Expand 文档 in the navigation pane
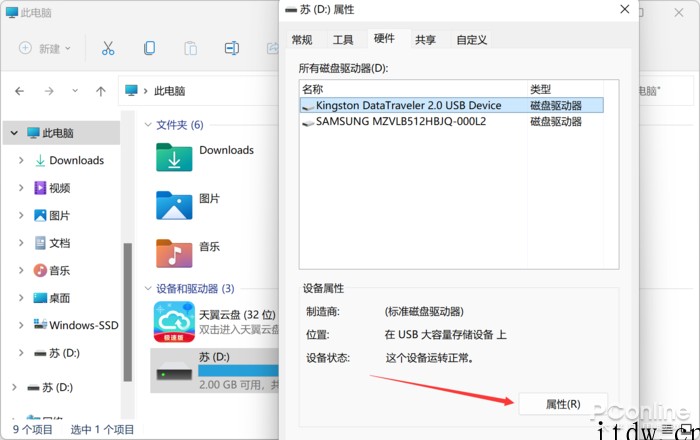The width and height of the screenshot is (700, 440). coord(21,243)
